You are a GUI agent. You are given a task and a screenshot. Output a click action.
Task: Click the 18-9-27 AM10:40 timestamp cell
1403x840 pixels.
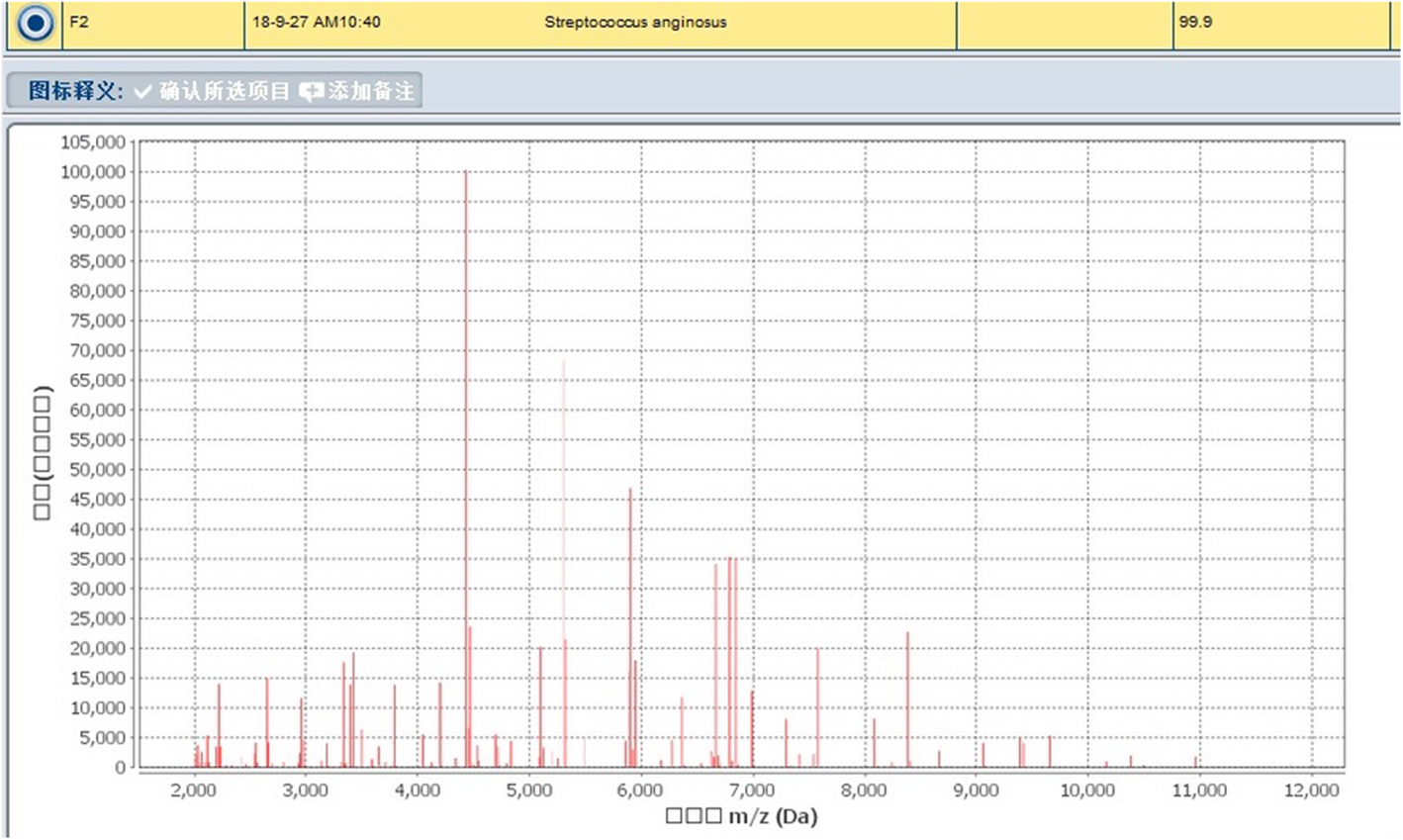316,22
